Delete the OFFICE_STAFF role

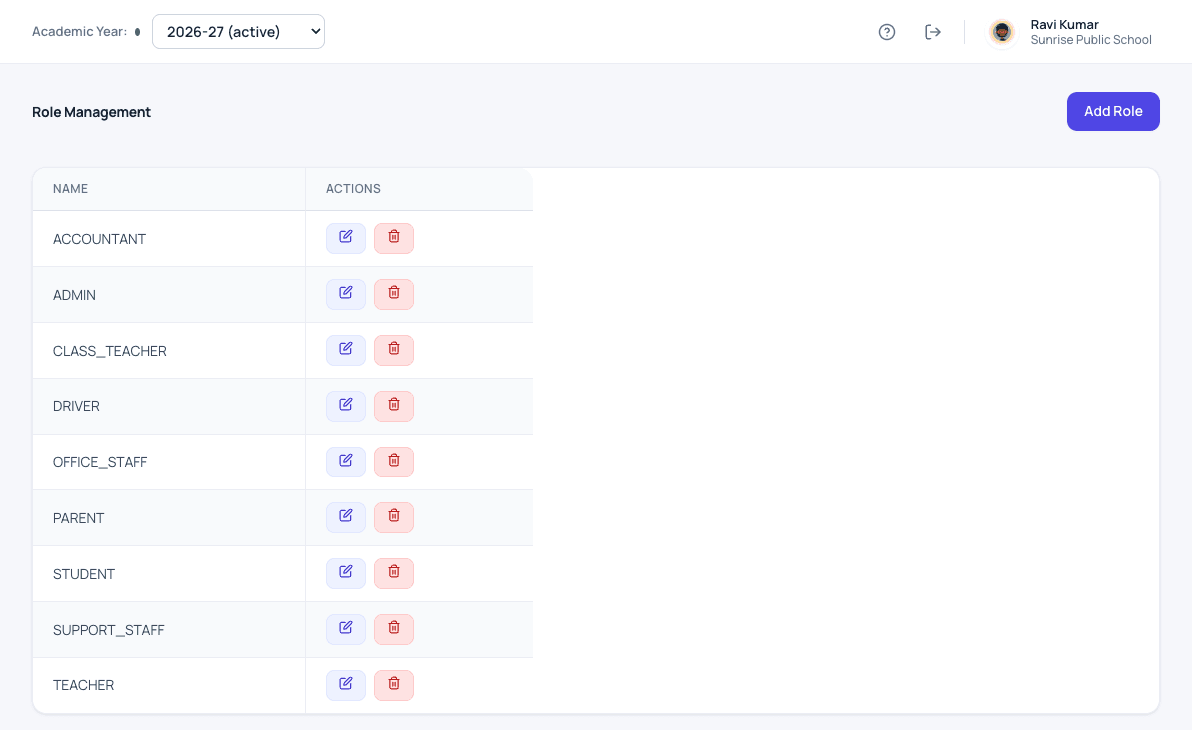394,462
